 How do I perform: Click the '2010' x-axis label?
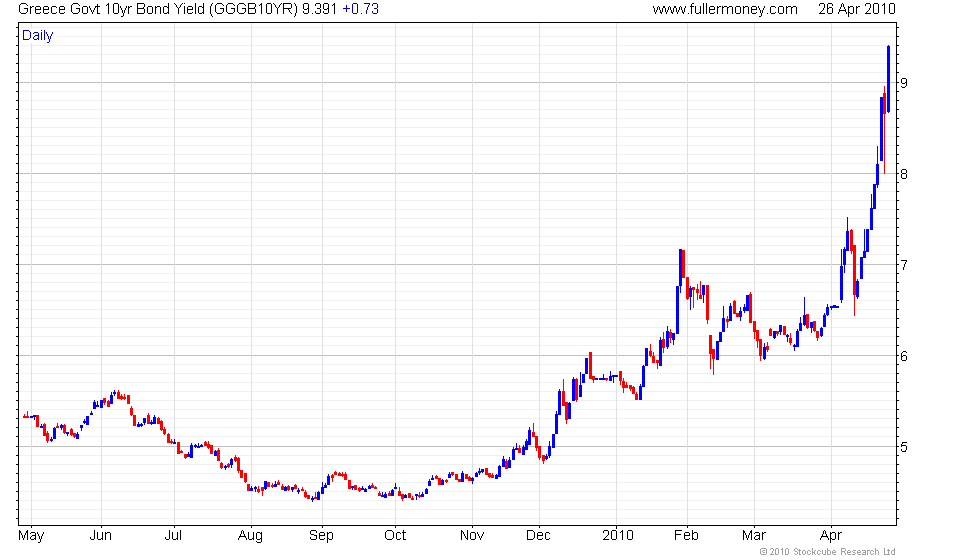pos(618,536)
